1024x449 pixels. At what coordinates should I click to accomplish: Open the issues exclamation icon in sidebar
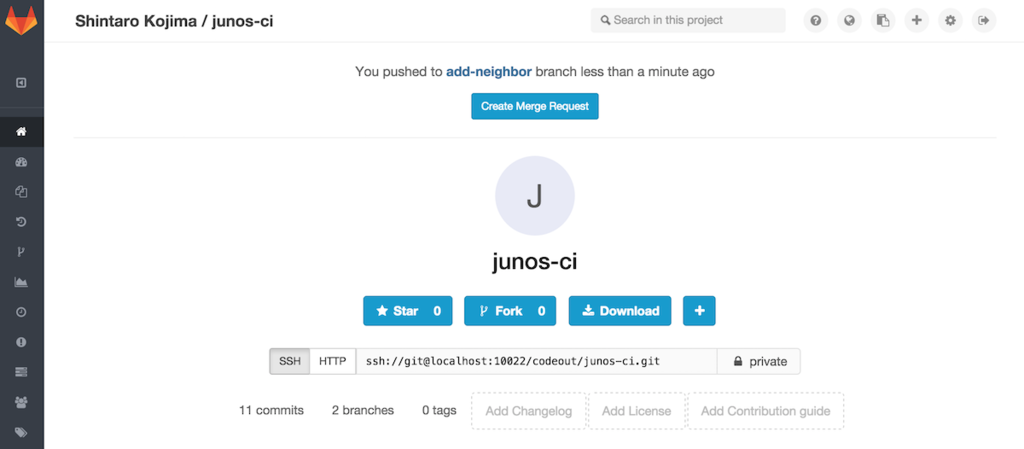tap(21, 342)
